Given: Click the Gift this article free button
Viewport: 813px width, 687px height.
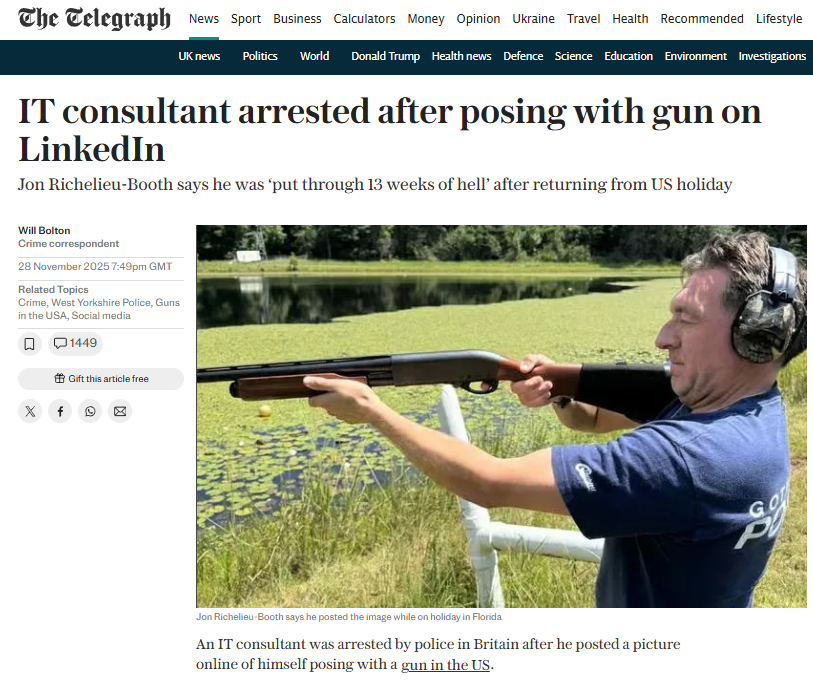Looking at the screenshot, I should point(101,379).
